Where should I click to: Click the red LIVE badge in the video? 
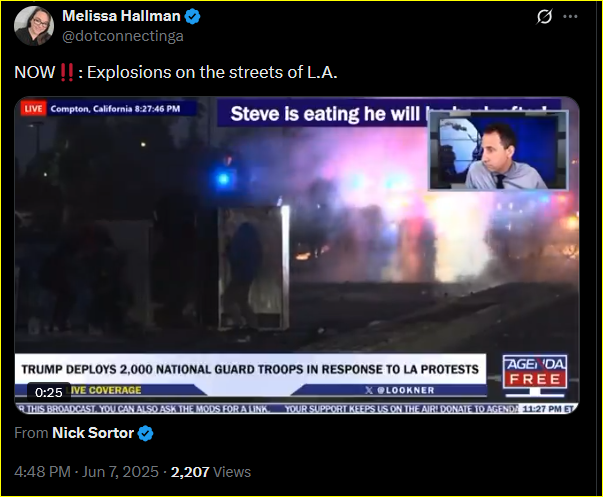33,109
